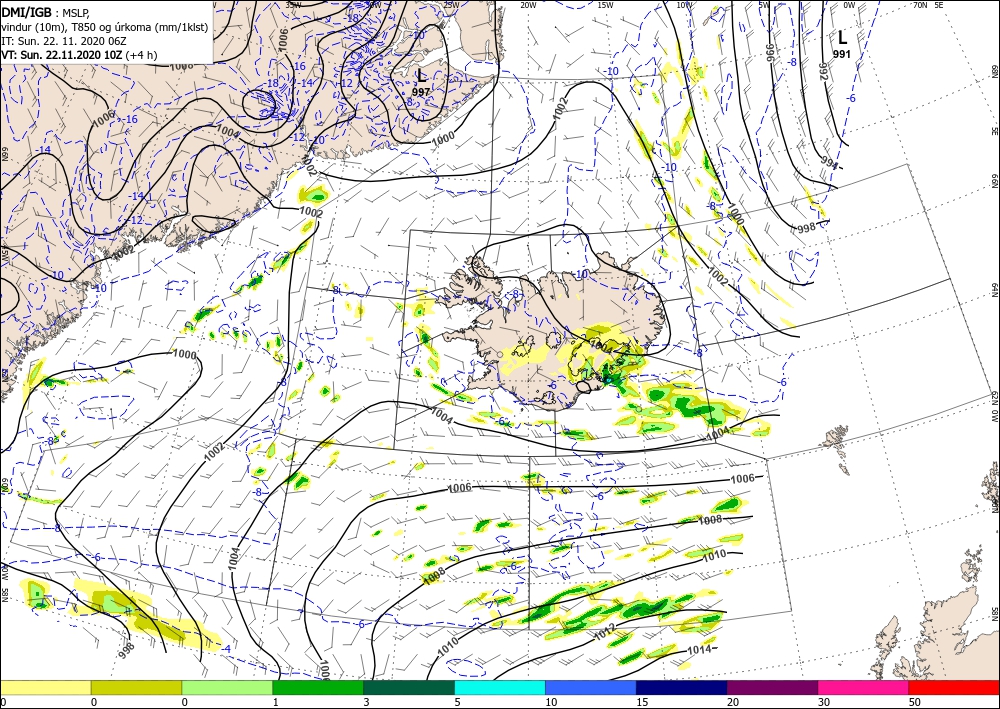Click the "70N" latitude label
This screenshot has height=709, width=1000.
pyautogui.click(x=920, y=5)
